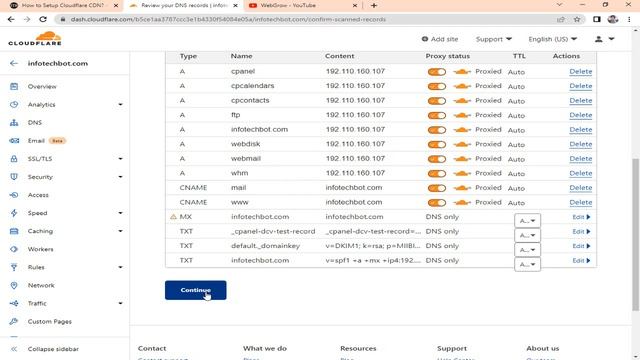Delete the cpanel A record

tap(580, 71)
